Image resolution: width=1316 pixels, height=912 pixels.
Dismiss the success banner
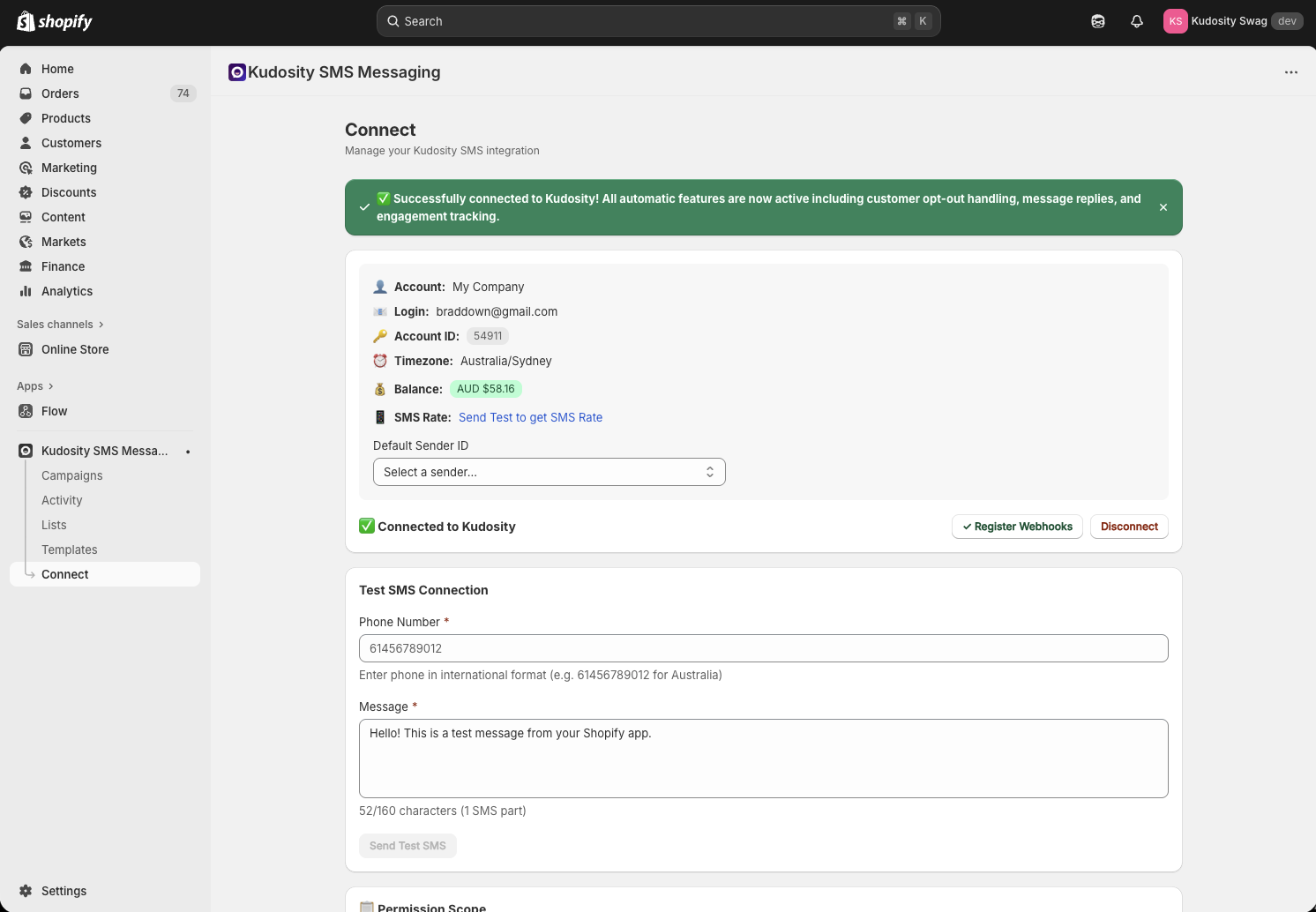1163,207
